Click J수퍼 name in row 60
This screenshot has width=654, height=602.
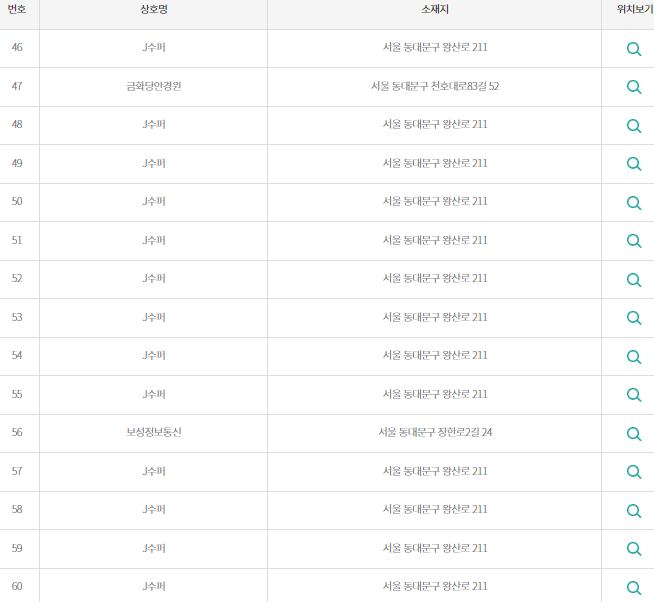(154, 586)
